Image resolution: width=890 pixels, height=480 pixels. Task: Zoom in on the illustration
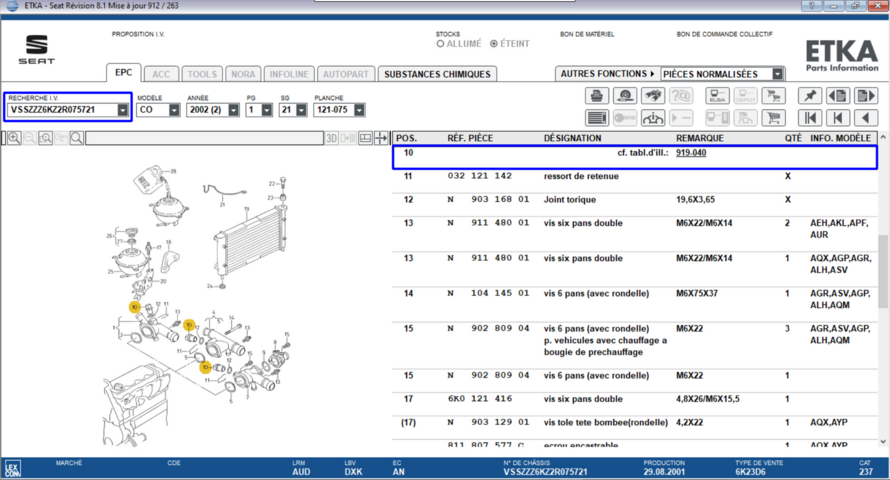(14, 138)
